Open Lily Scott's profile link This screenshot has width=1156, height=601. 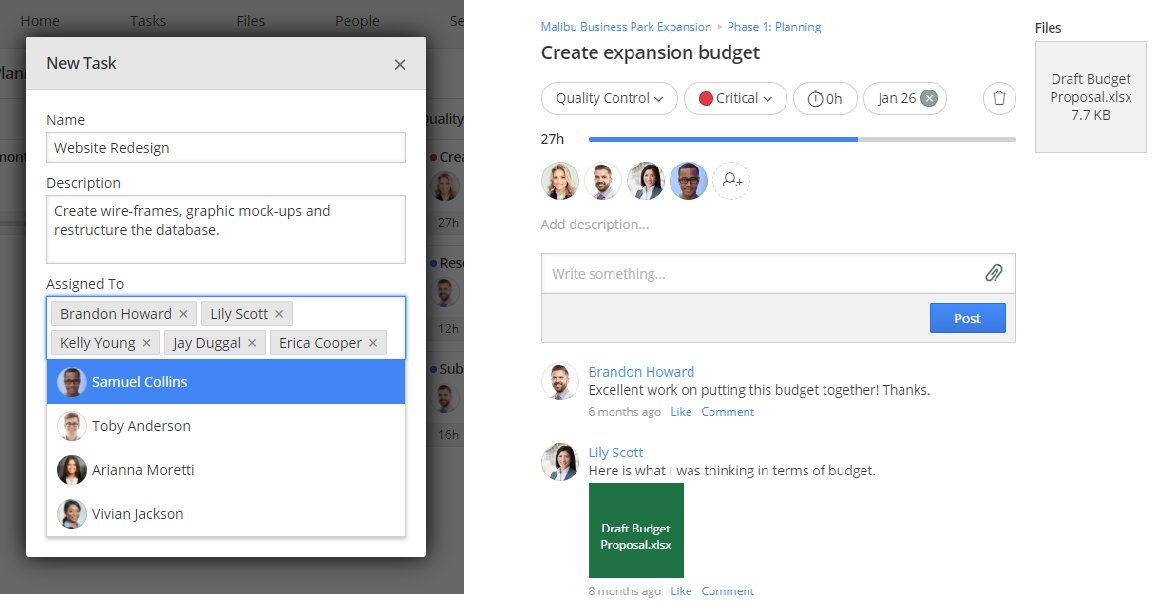(x=616, y=452)
